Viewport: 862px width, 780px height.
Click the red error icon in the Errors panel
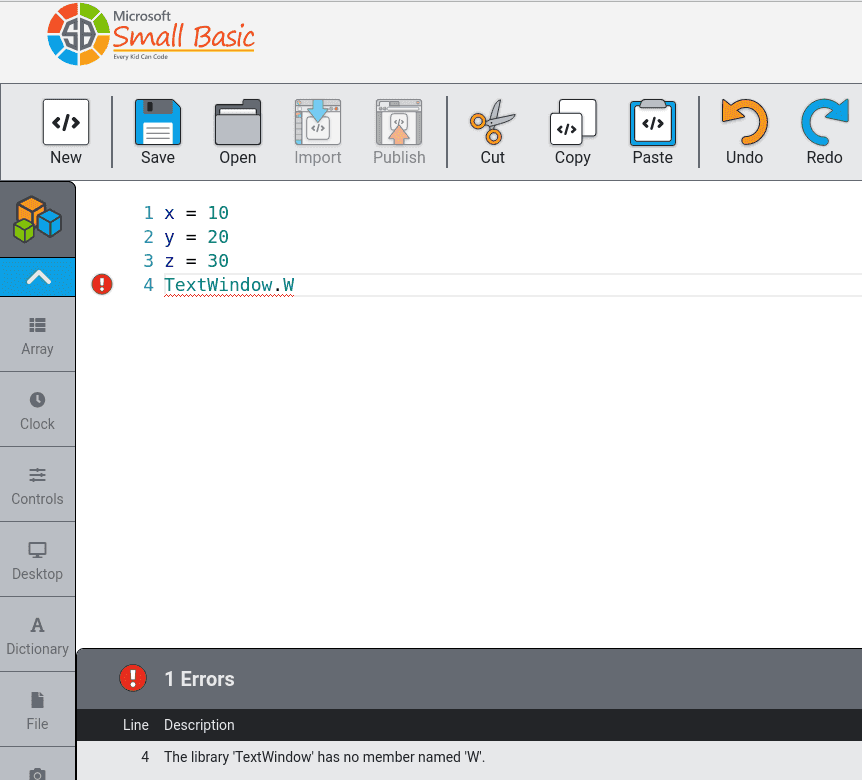point(133,678)
